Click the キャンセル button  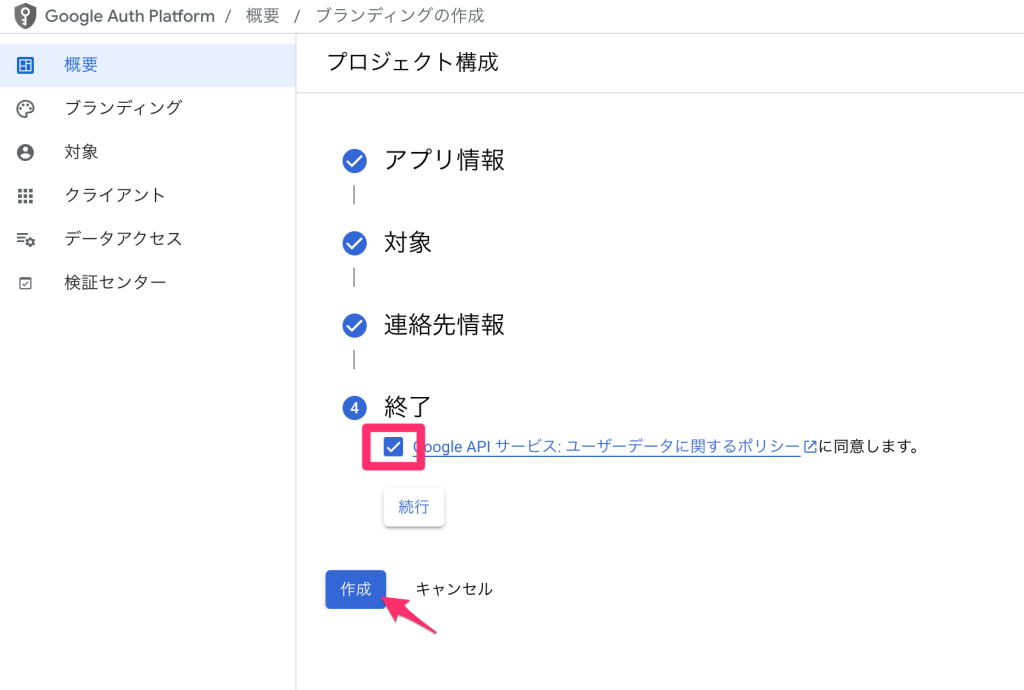[454, 589]
